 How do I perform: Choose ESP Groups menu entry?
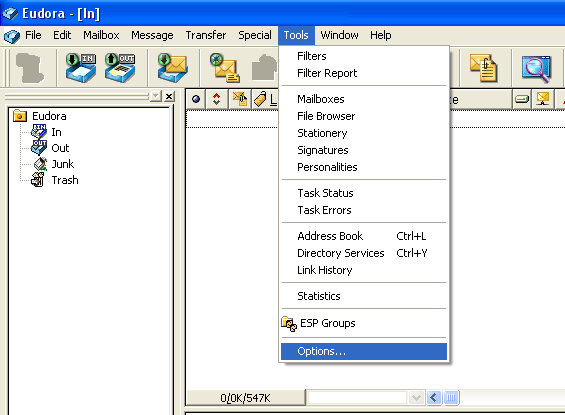pos(364,323)
